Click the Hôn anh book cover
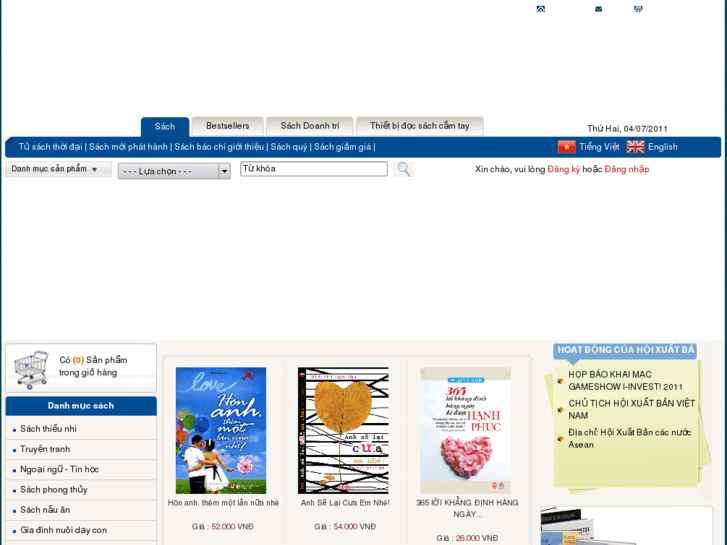 (x=221, y=430)
